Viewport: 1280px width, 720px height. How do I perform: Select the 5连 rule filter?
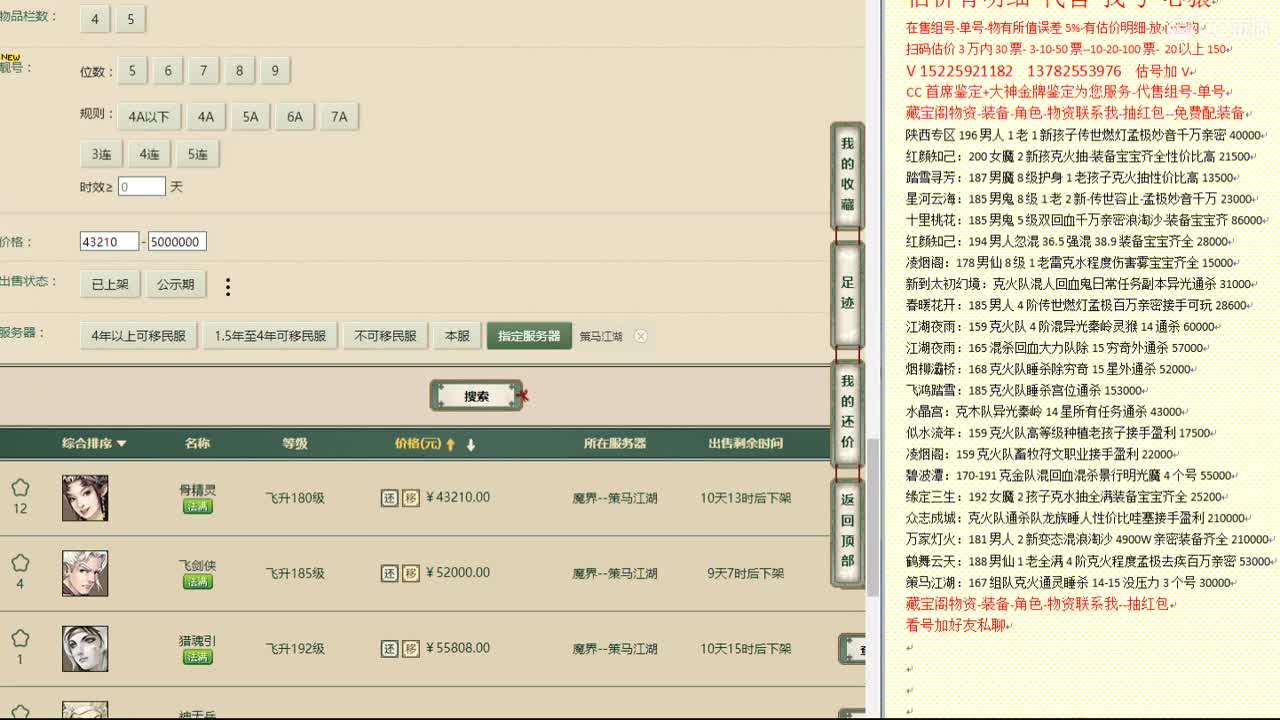coord(198,154)
